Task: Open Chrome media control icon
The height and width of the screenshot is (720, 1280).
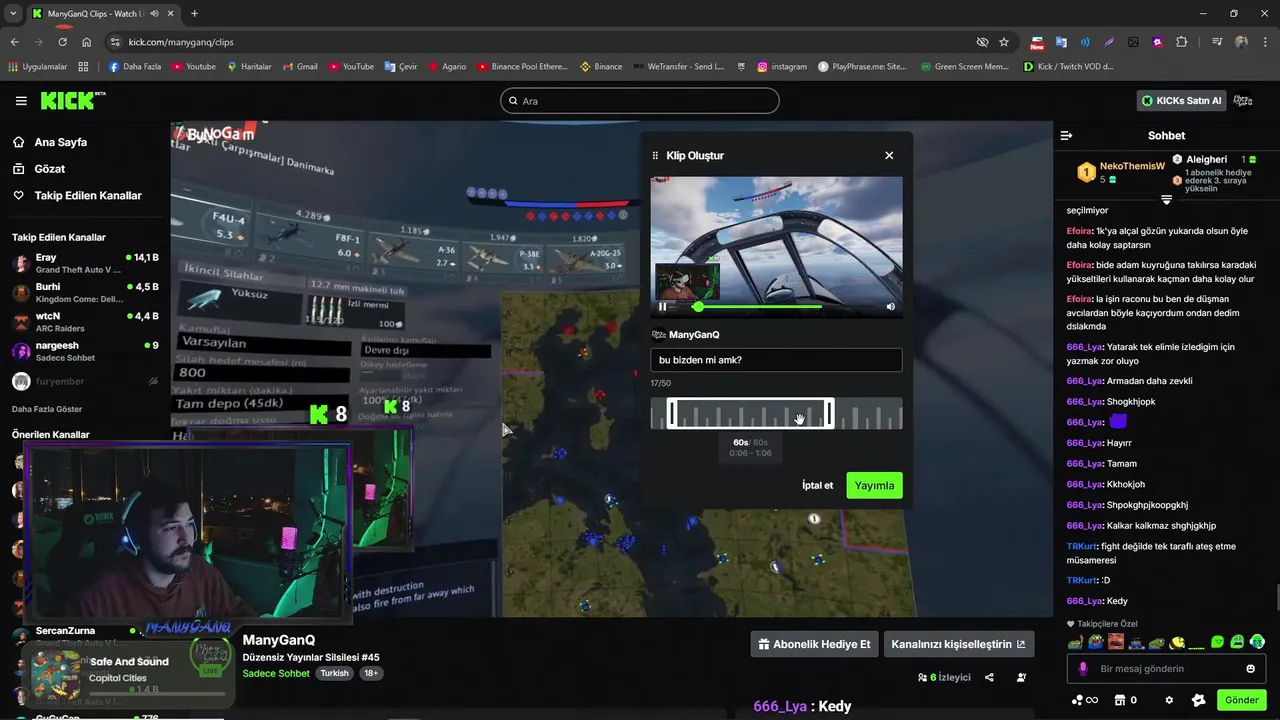Action: (1216, 42)
